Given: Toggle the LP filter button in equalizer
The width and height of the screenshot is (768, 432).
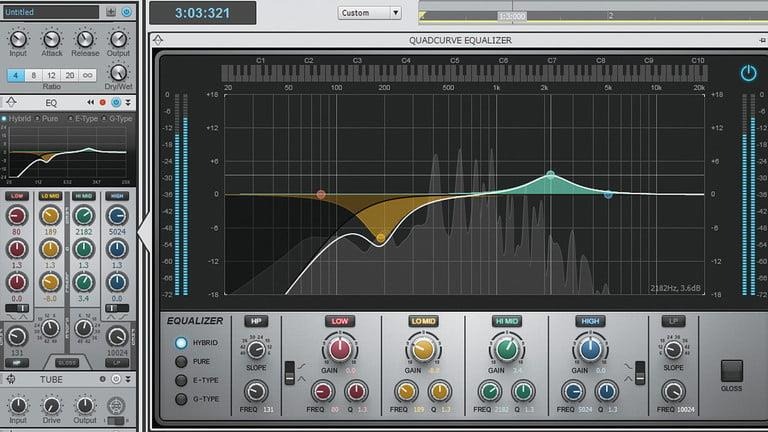Looking at the screenshot, I should (673, 321).
